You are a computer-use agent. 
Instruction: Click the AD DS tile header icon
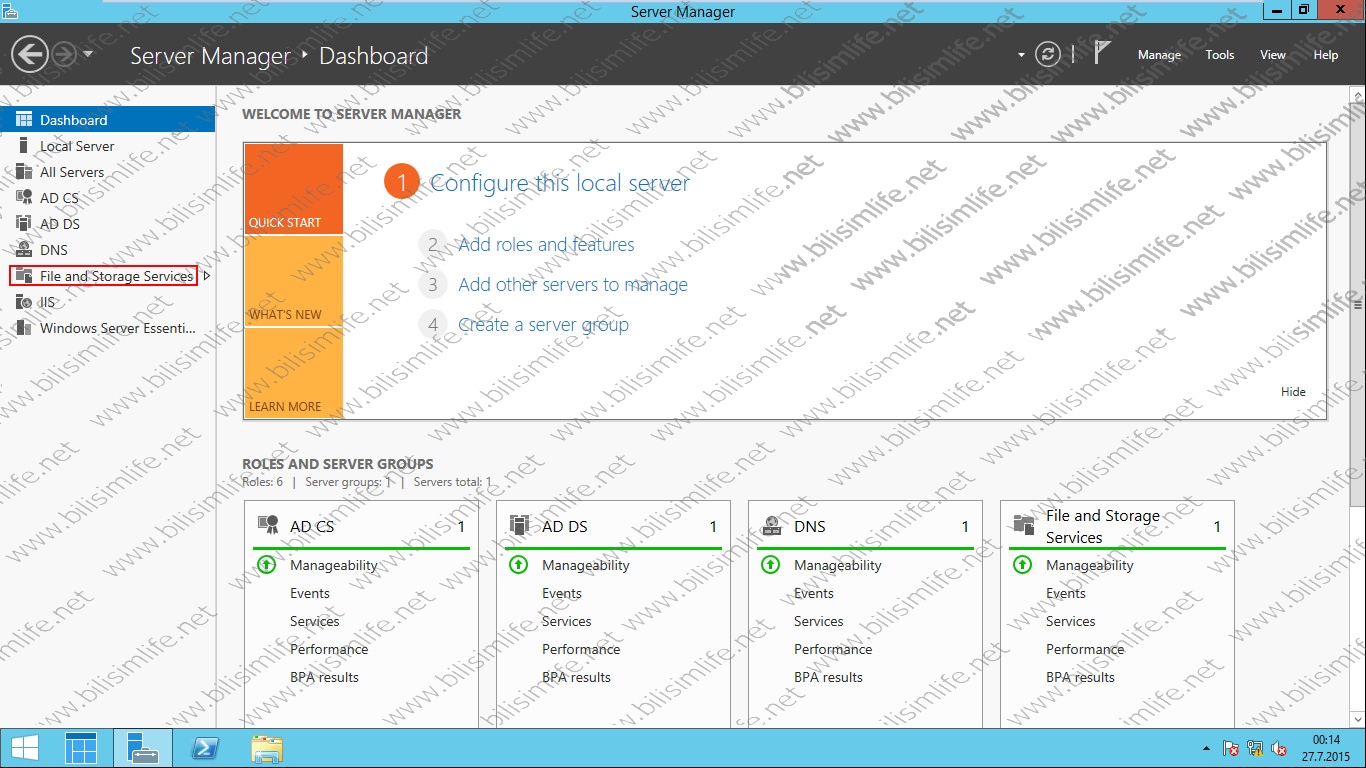[520, 525]
